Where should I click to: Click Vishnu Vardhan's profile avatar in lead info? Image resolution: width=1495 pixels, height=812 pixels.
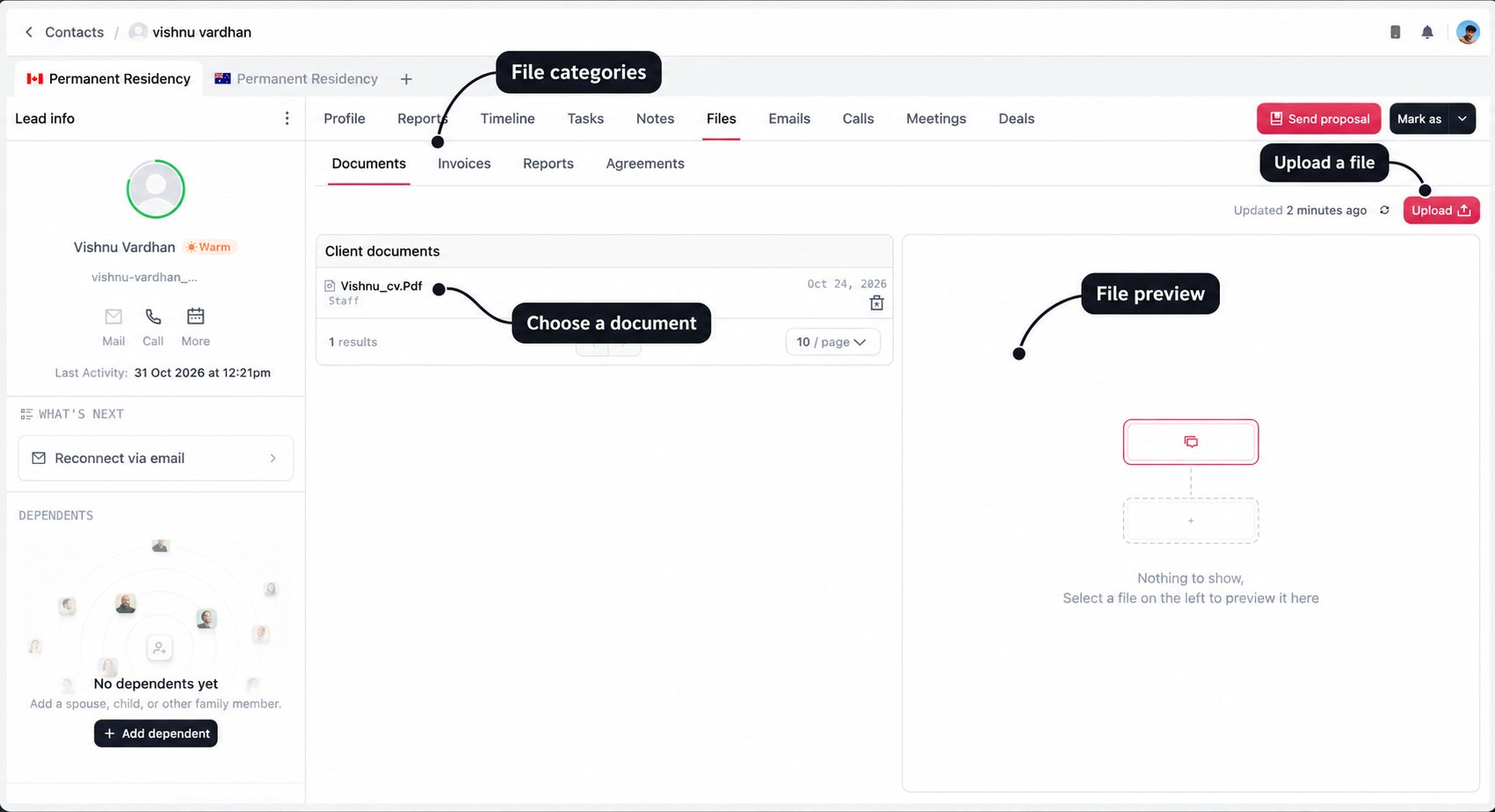[156, 189]
